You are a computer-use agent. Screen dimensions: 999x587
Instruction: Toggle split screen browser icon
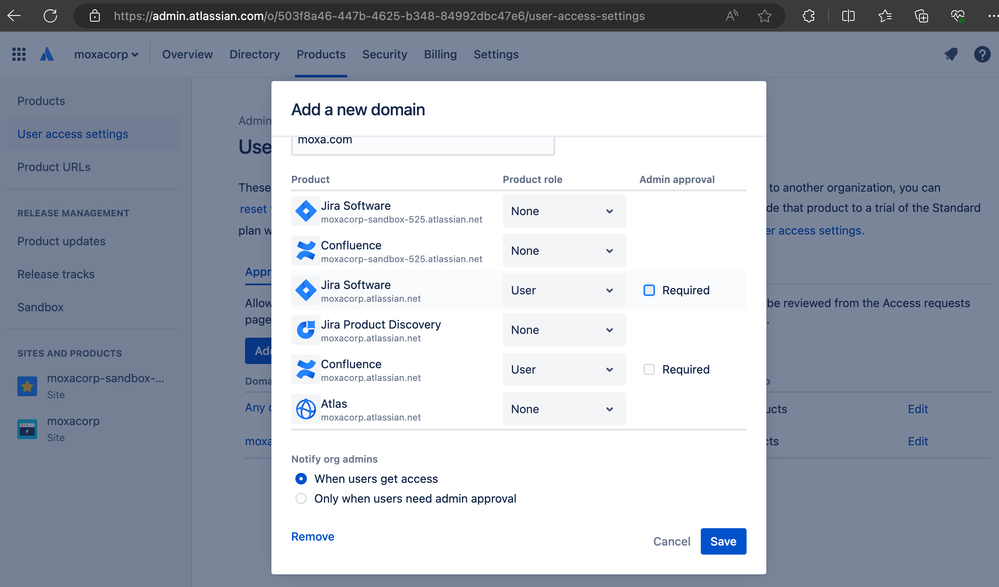pyautogui.click(x=848, y=16)
